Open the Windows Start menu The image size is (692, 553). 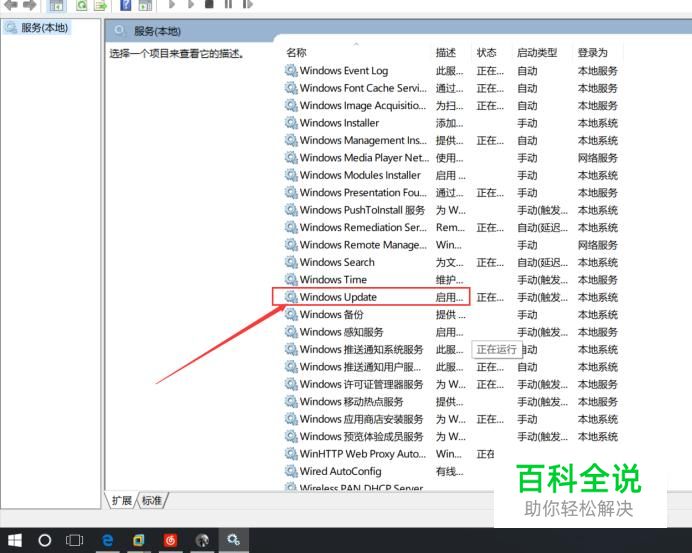coord(15,540)
